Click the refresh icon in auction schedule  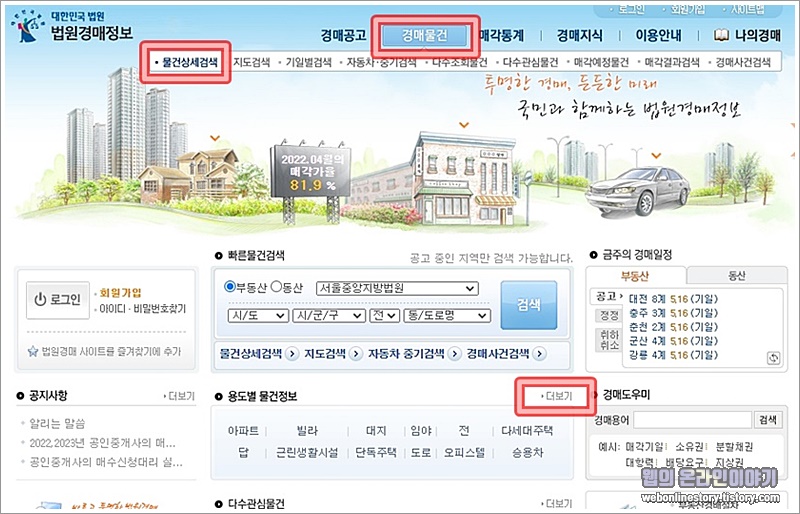pos(773,358)
